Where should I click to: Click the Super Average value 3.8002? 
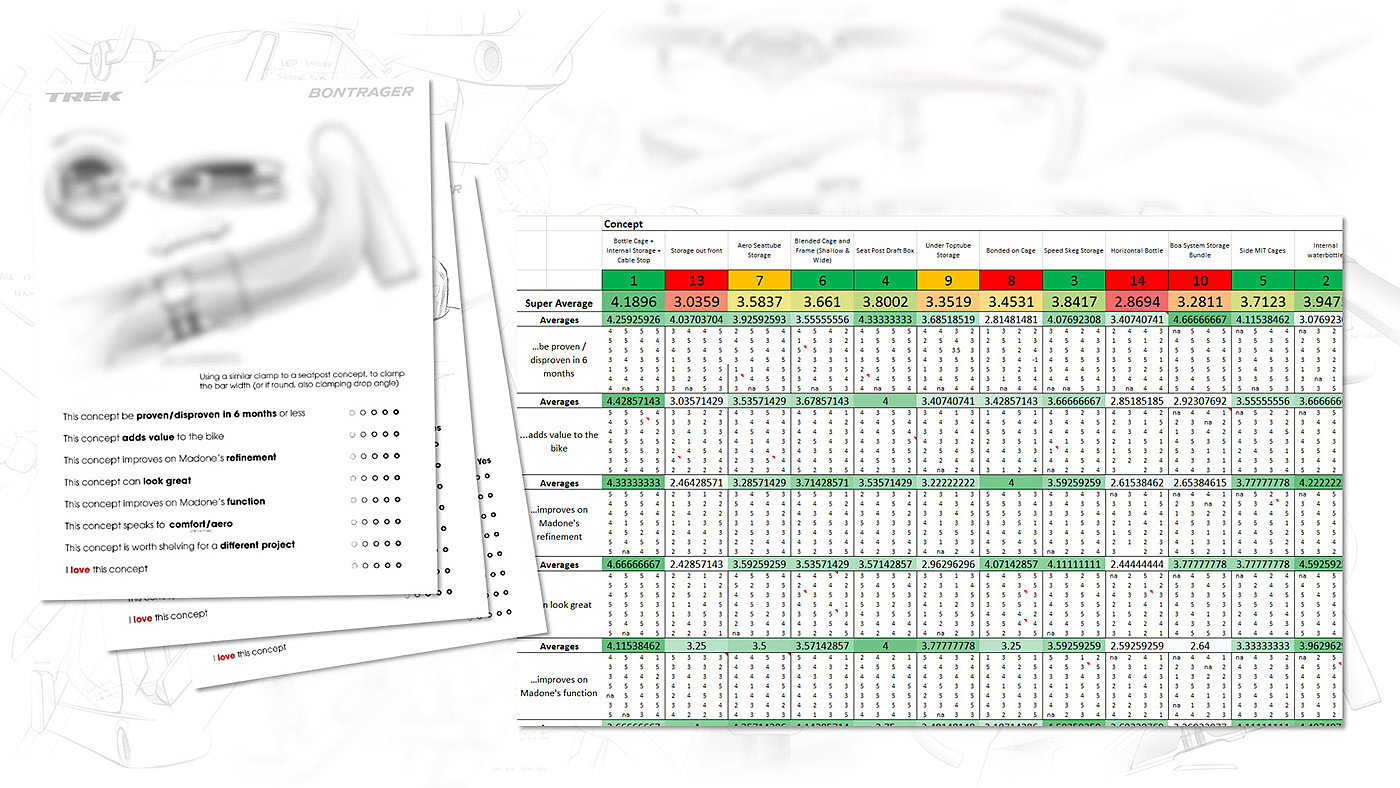tap(885, 302)
